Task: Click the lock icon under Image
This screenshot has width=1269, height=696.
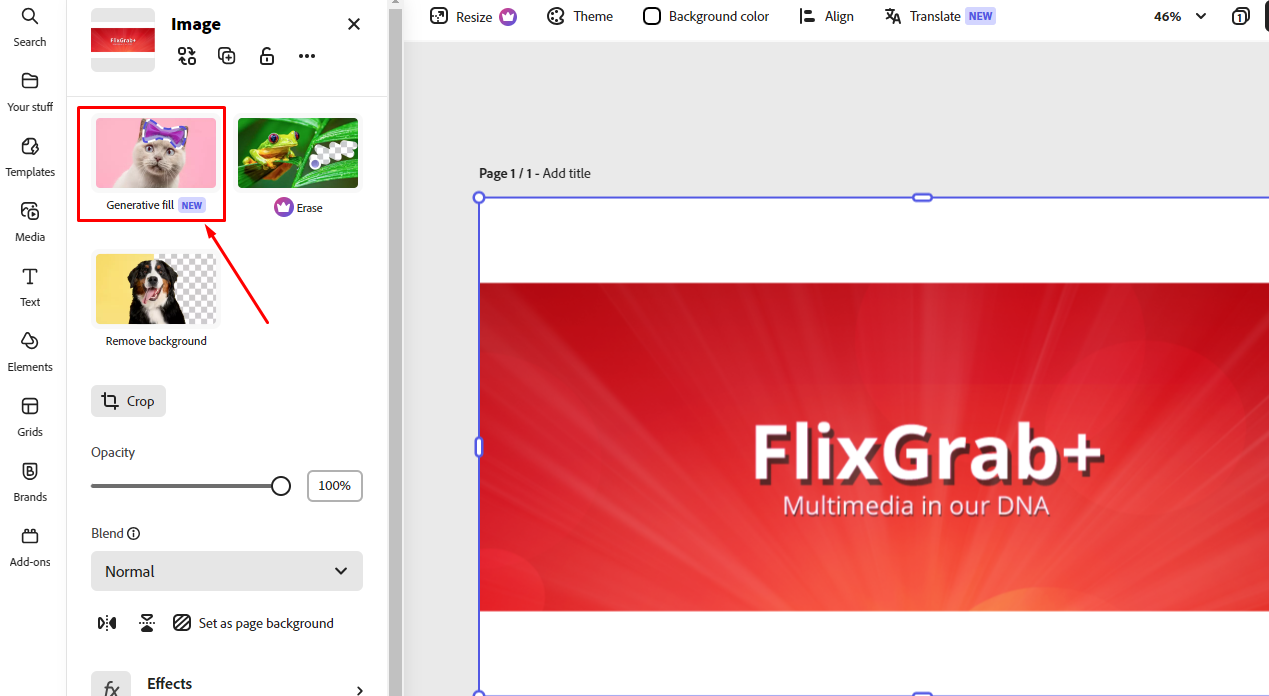Action: click(x=267, y=56)
